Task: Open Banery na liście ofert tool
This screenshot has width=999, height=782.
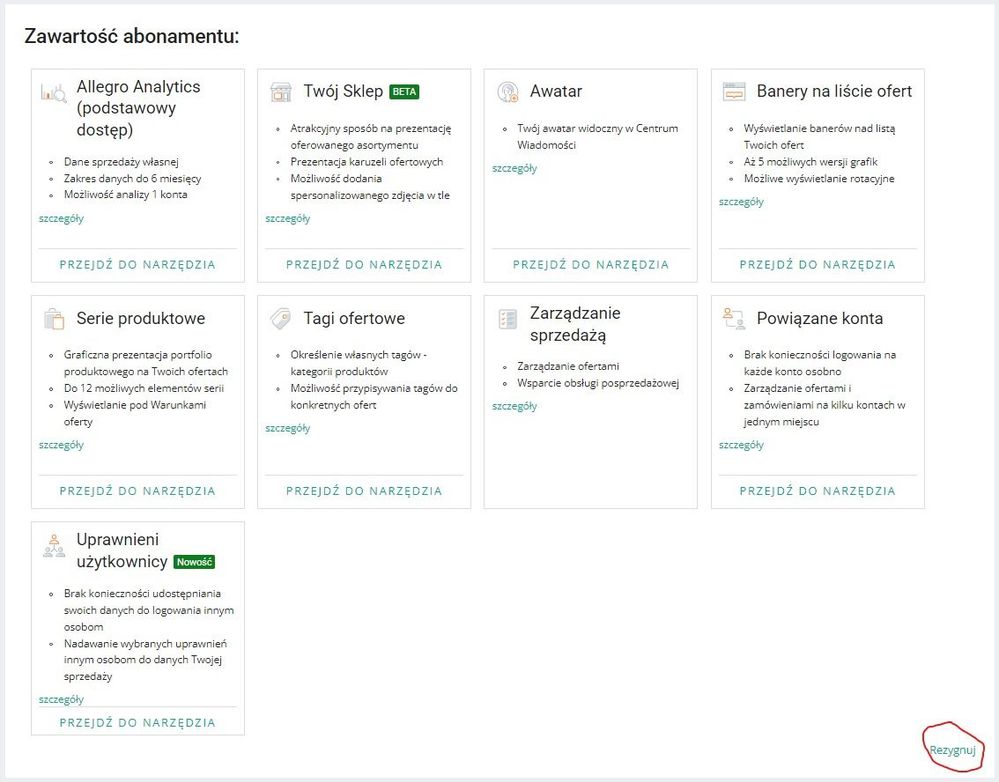Action: 817,265
